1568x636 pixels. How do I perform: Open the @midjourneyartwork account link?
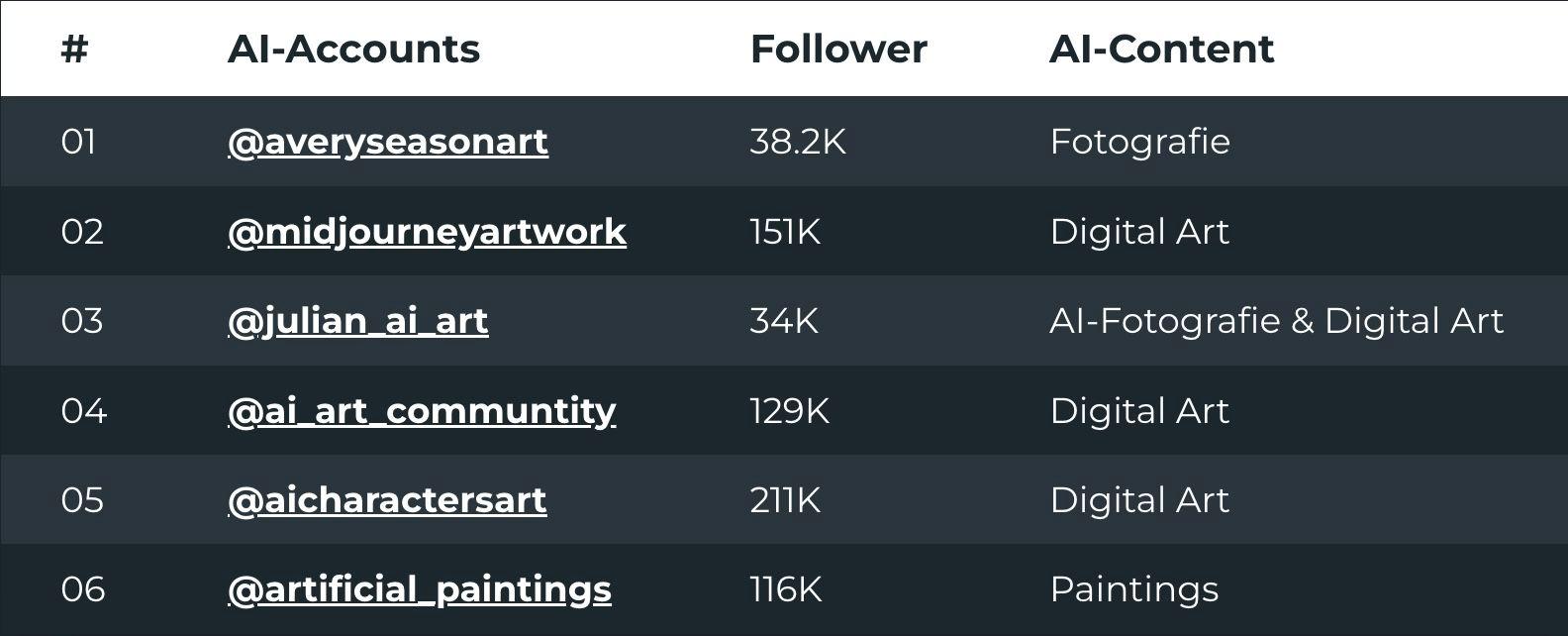point(427,232)
